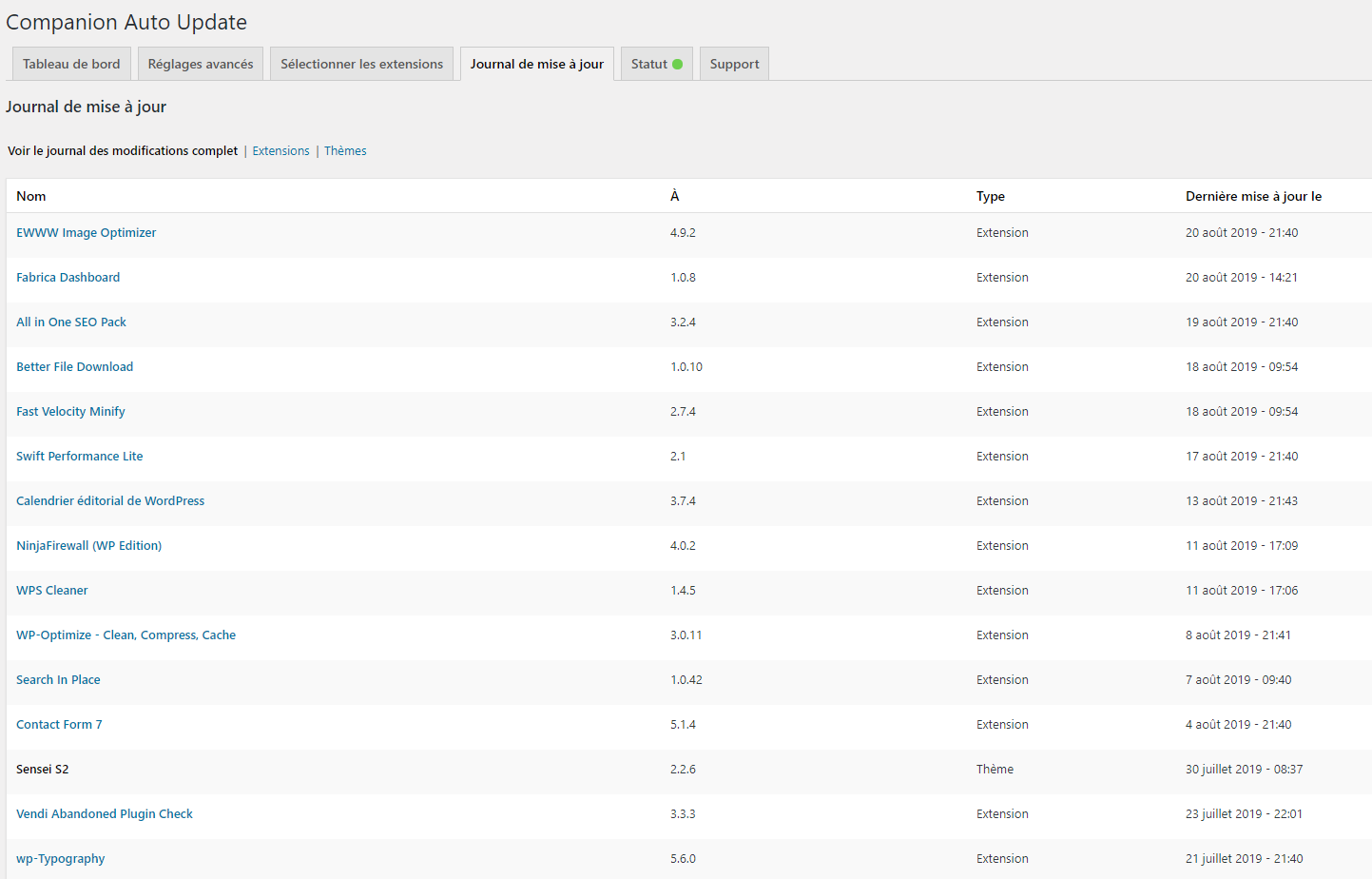The image size is (1372, 879).
Task: Click date 30 juillet 2019 - 08:37
Action: point(1244,769)
